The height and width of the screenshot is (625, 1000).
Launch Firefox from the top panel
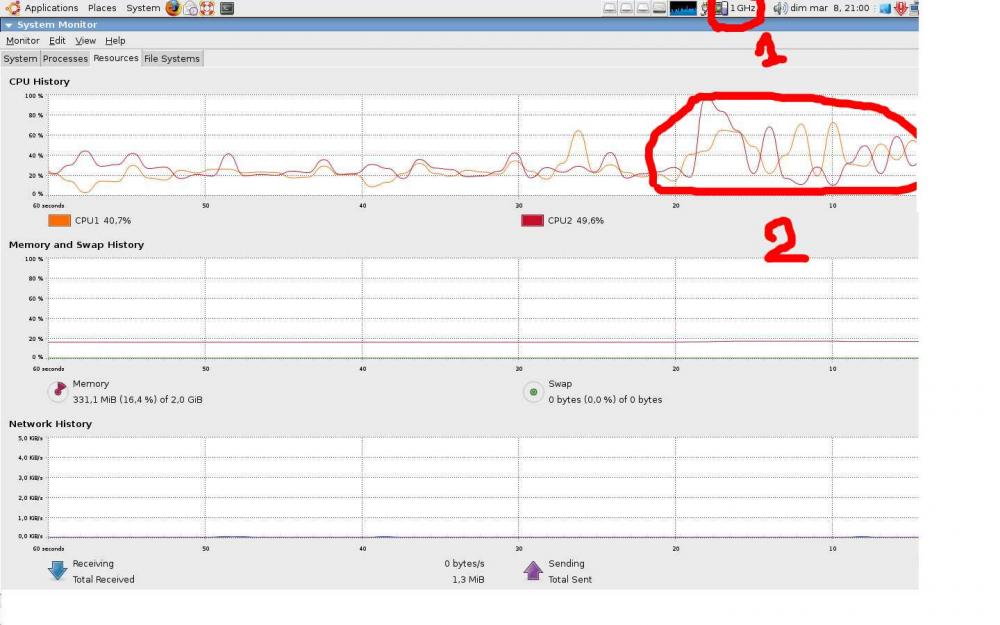point(173,8)
